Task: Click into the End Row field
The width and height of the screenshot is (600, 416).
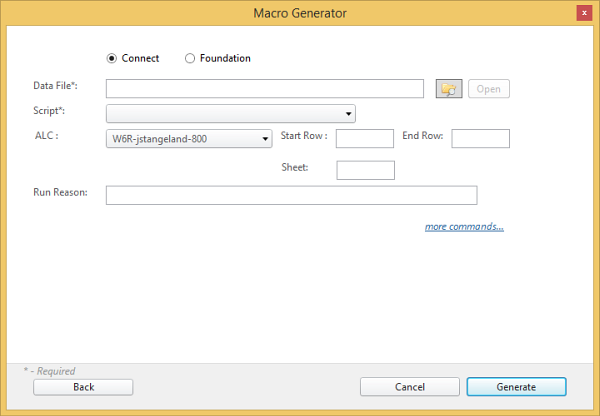Action: click(x=480, y=139)
